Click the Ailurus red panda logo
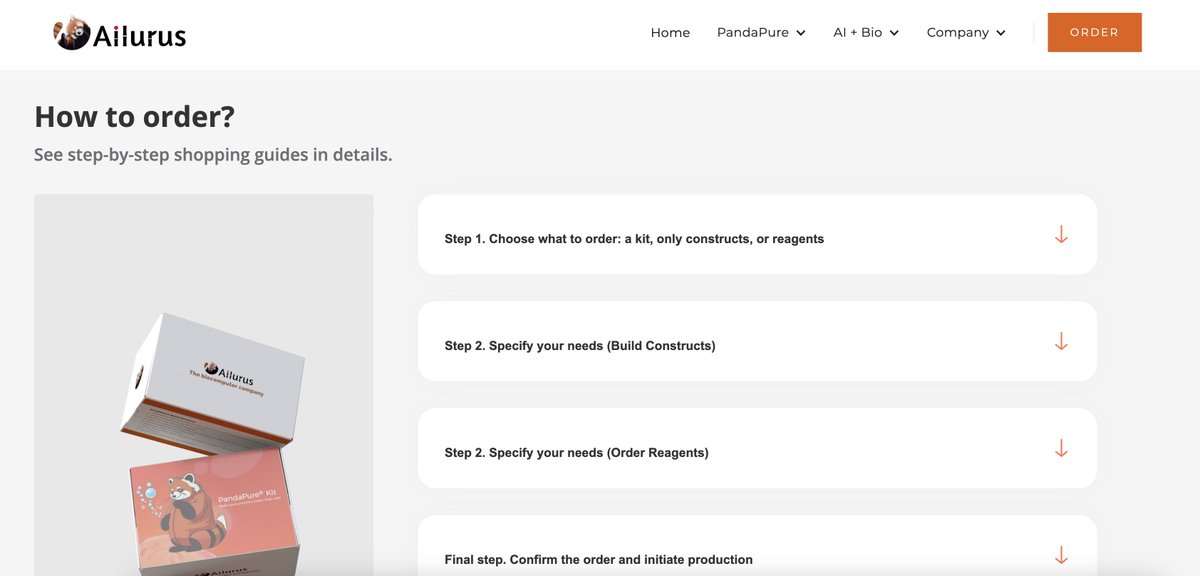The height and width of the screenshot is (576, 1200). [x=120, y=35]
